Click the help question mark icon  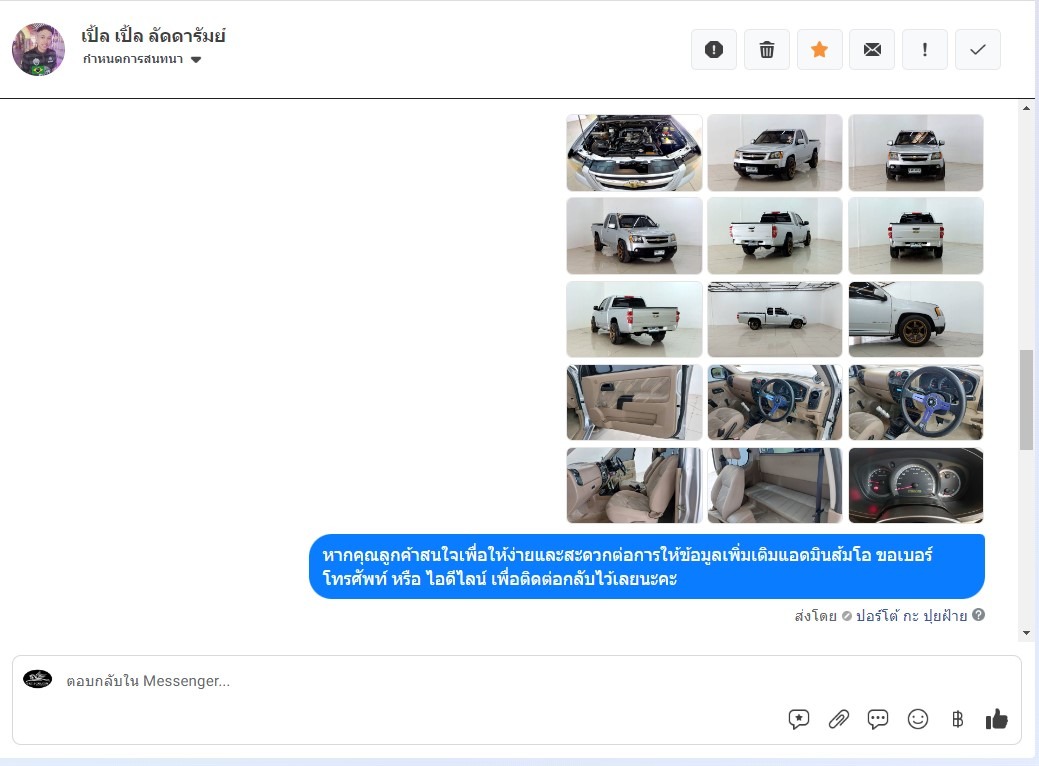tap(979, 615)
